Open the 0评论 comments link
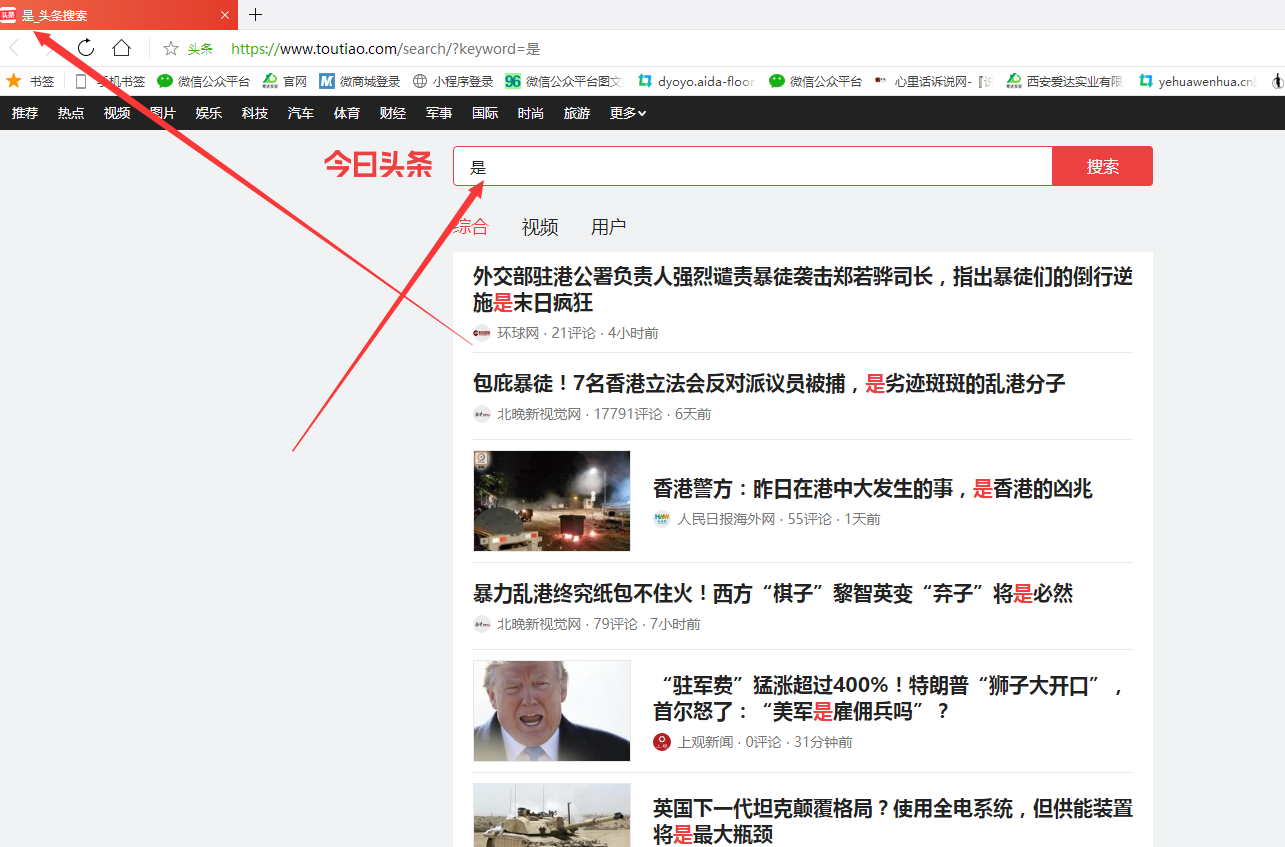Viewport: 1285px width, 847px height. [x=764, y=742]
